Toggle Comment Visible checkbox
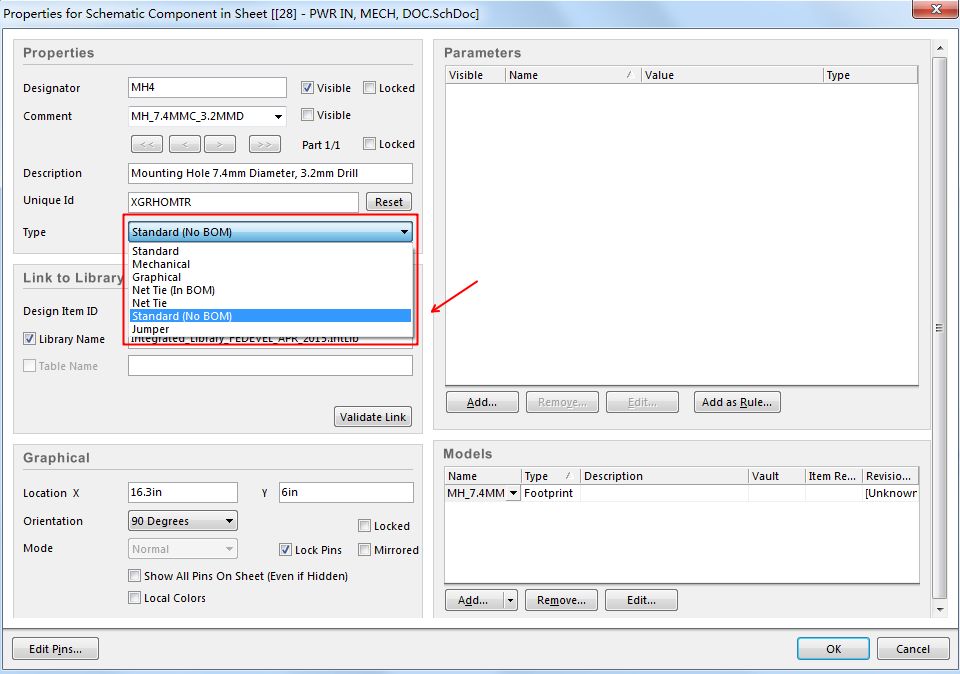 pos(307,114)
